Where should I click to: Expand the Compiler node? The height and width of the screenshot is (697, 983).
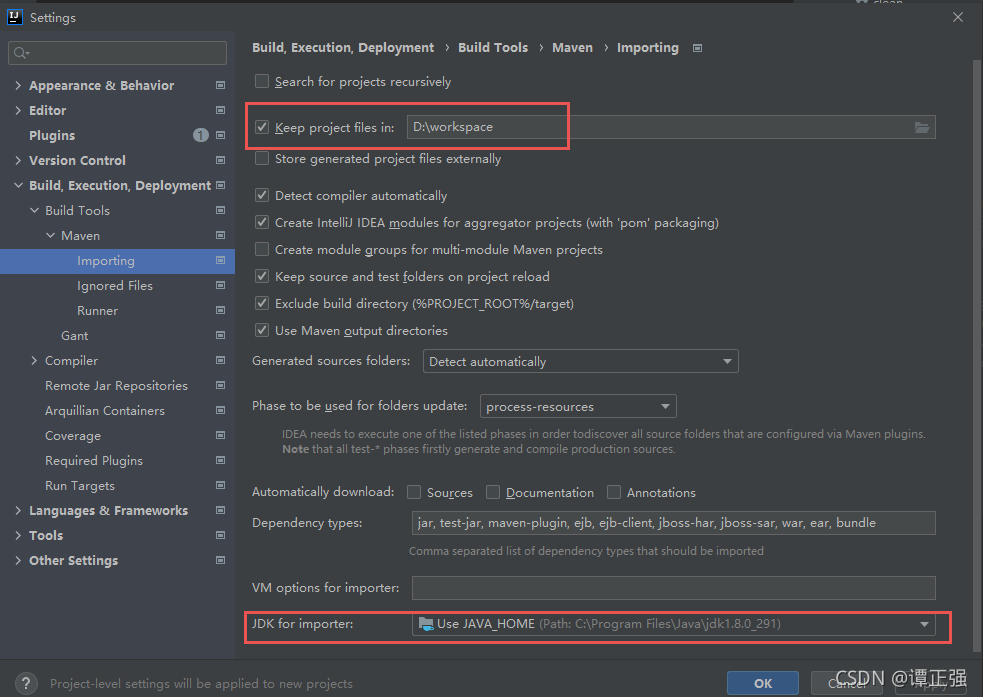(34, 361)
